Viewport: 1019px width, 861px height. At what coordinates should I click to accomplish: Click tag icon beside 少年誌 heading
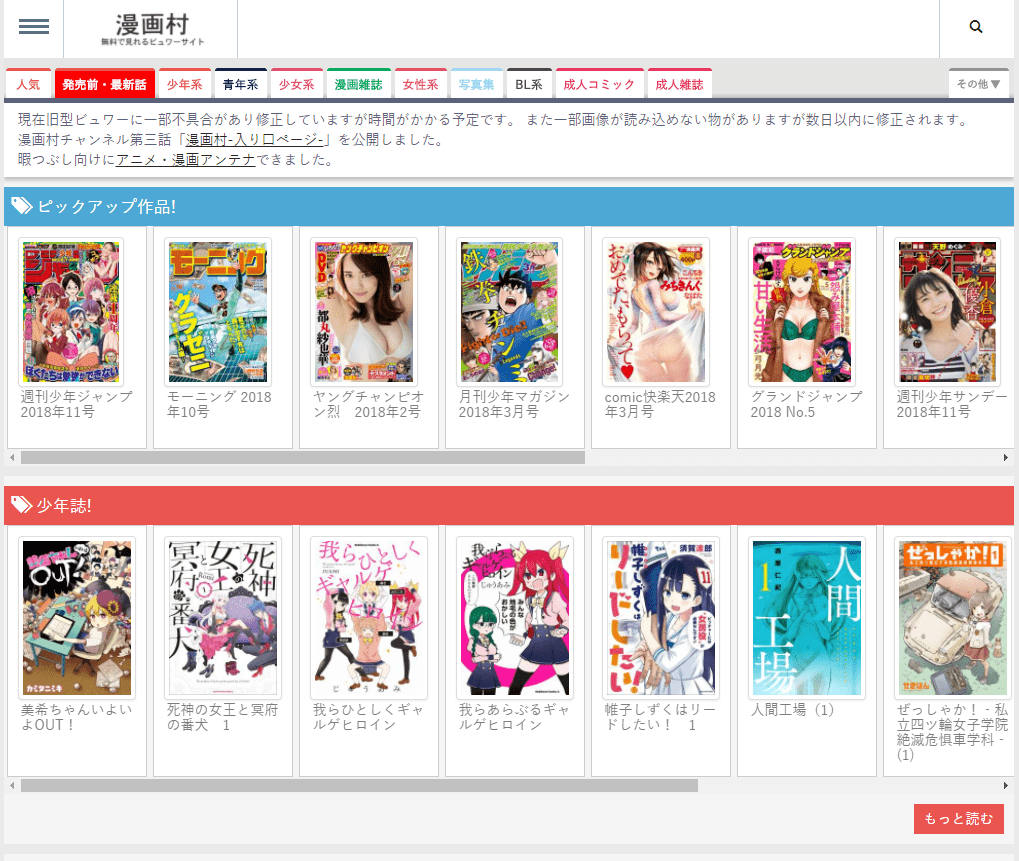[x=21, y=505]
